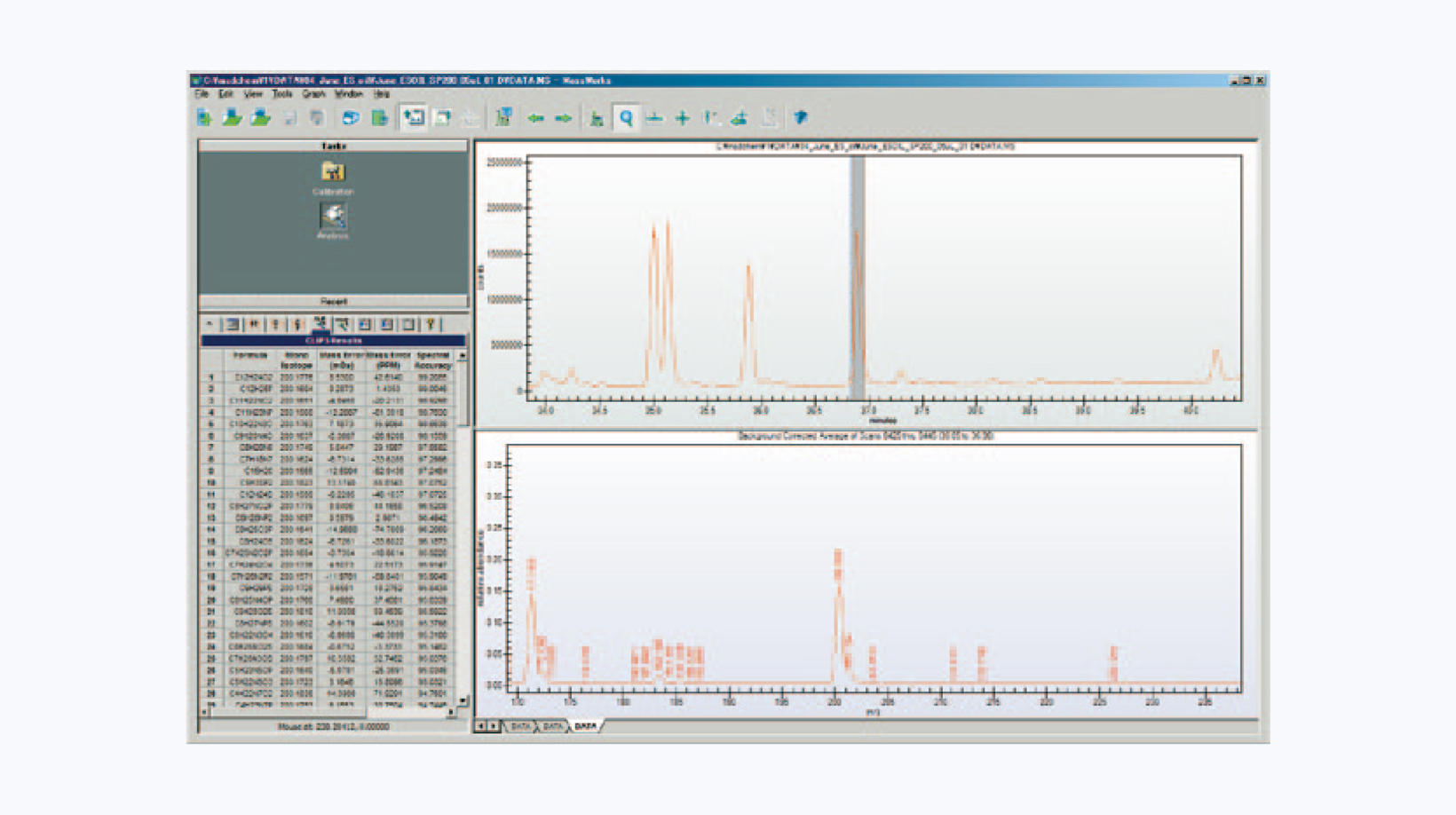The width and height of the screenshot is (1456, 815).
Task: Click results table scroll-up arrow
Action: (462, 355)
